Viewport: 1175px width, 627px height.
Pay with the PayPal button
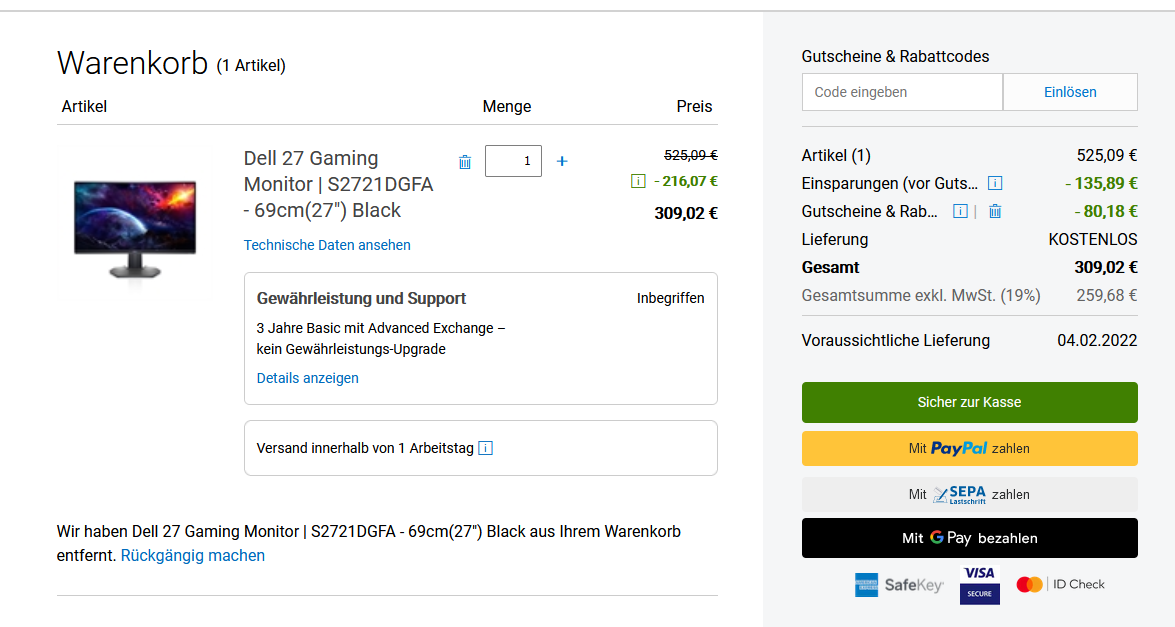tap(970, 448)
